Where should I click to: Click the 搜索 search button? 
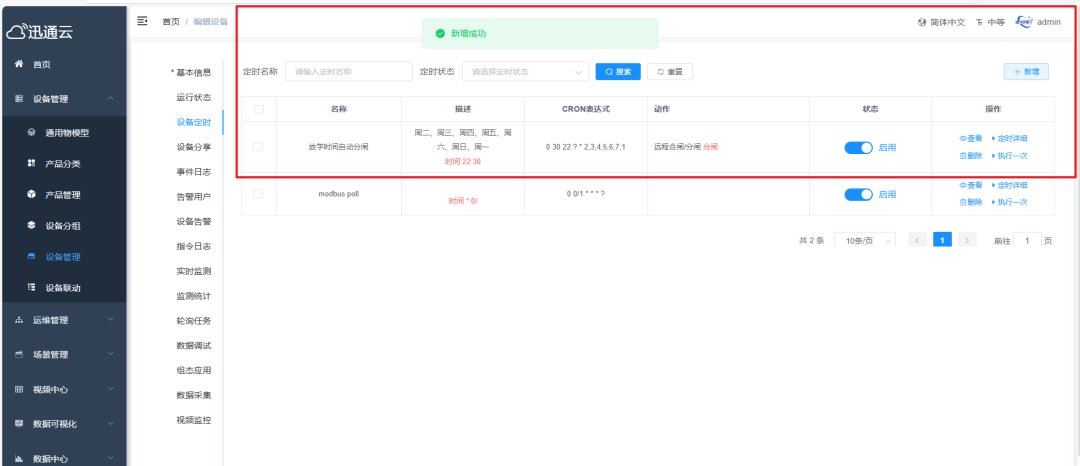coord(618,72)
